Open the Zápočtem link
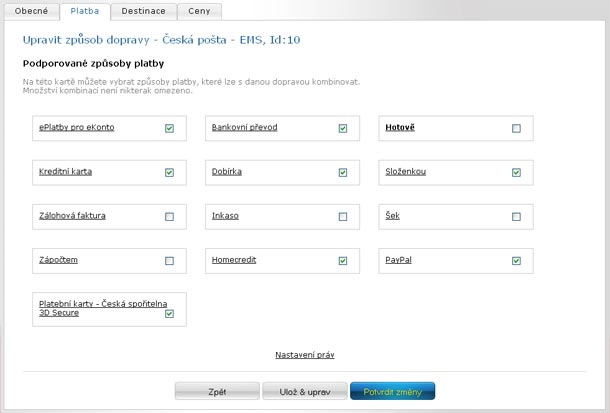The height and width of the screenshot is (413, 610). 58,260
